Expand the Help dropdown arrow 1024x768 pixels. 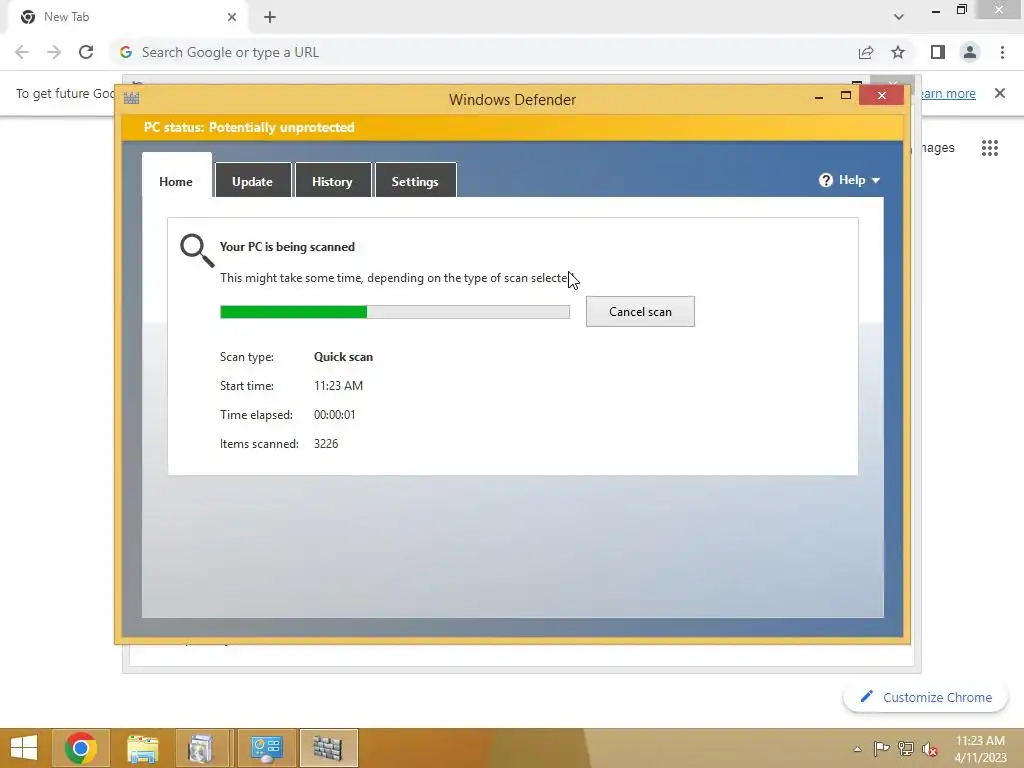point(876,180)
